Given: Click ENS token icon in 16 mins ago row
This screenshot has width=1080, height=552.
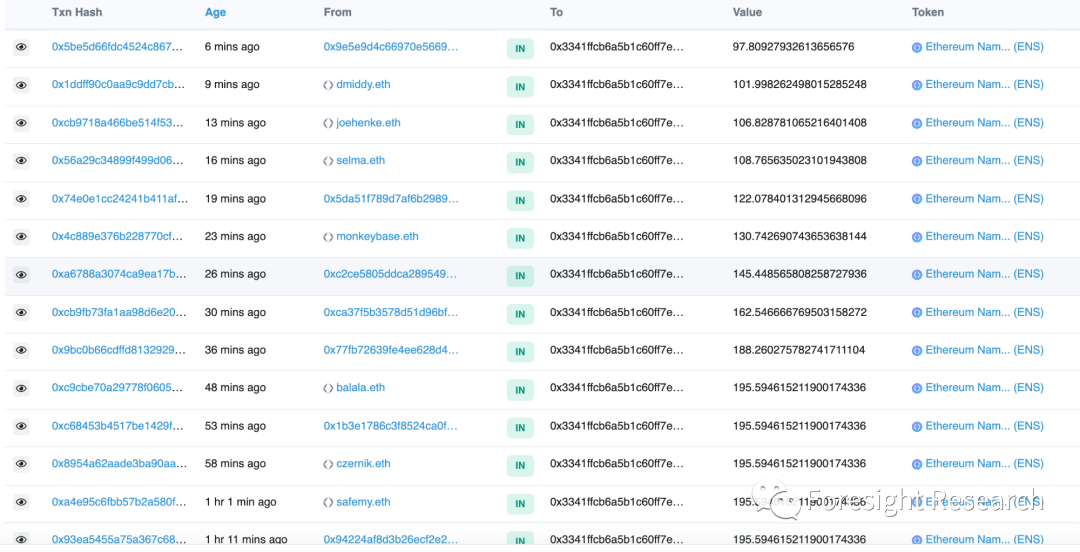Looking at the screenshot, I should pyautogui.click(x=917, y=161).
